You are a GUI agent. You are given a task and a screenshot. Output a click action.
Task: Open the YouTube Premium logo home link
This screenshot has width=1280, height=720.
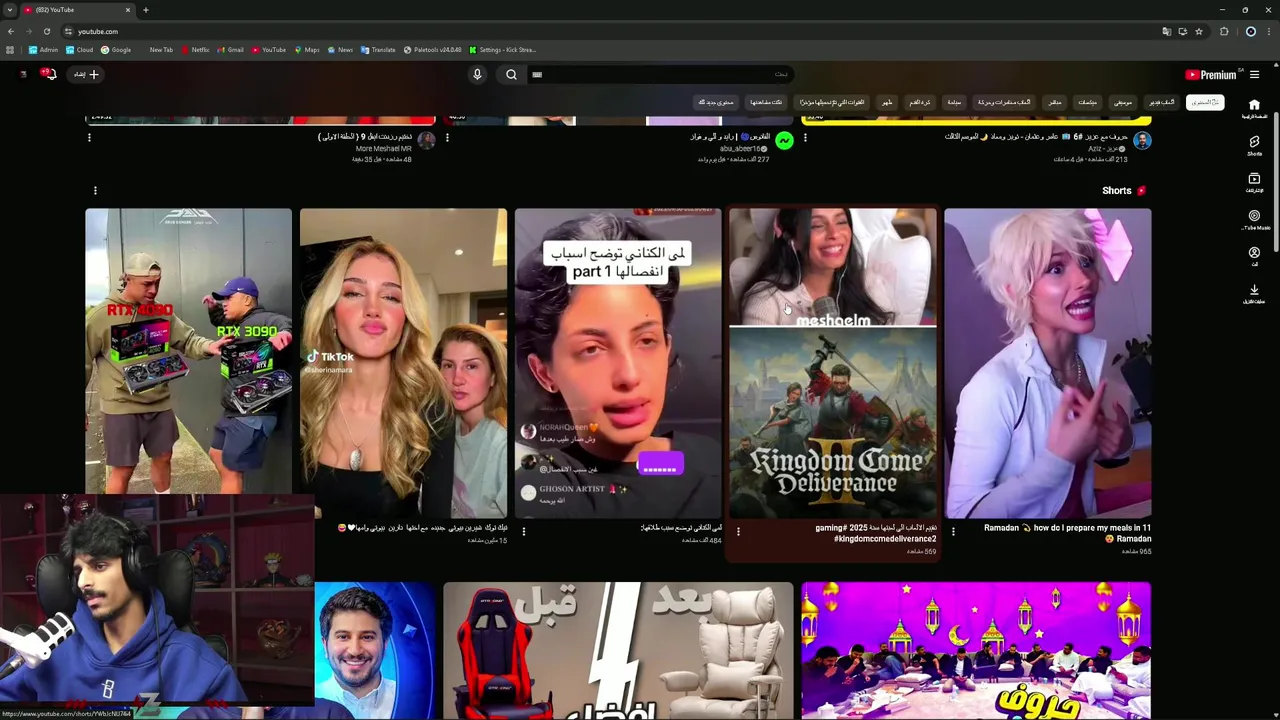(x=1211, y=74)
